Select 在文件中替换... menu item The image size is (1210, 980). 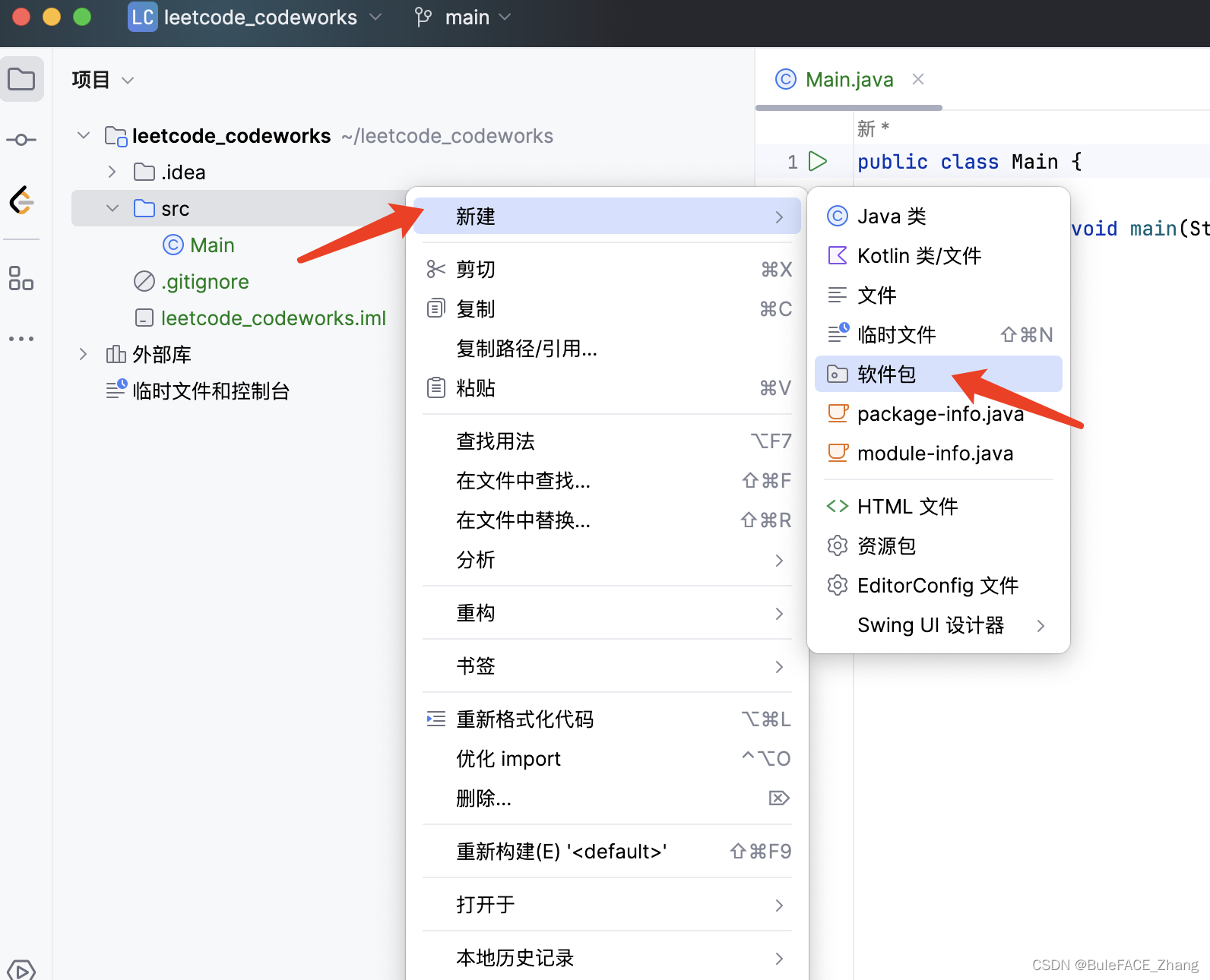pos(607,520)
